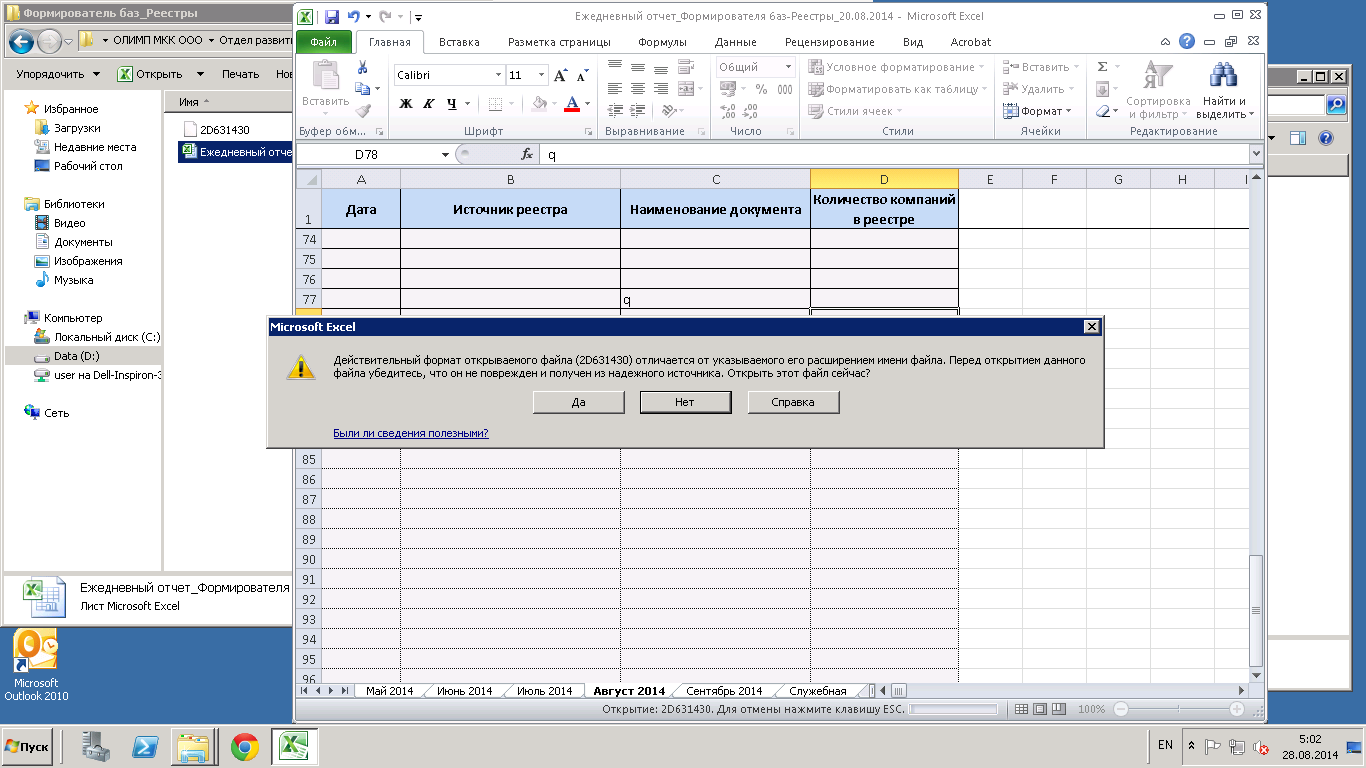This screenshot has height=768, width=1366.
Task: Open Найти и выделить binoculars menu
Action: coord(1225,90)
